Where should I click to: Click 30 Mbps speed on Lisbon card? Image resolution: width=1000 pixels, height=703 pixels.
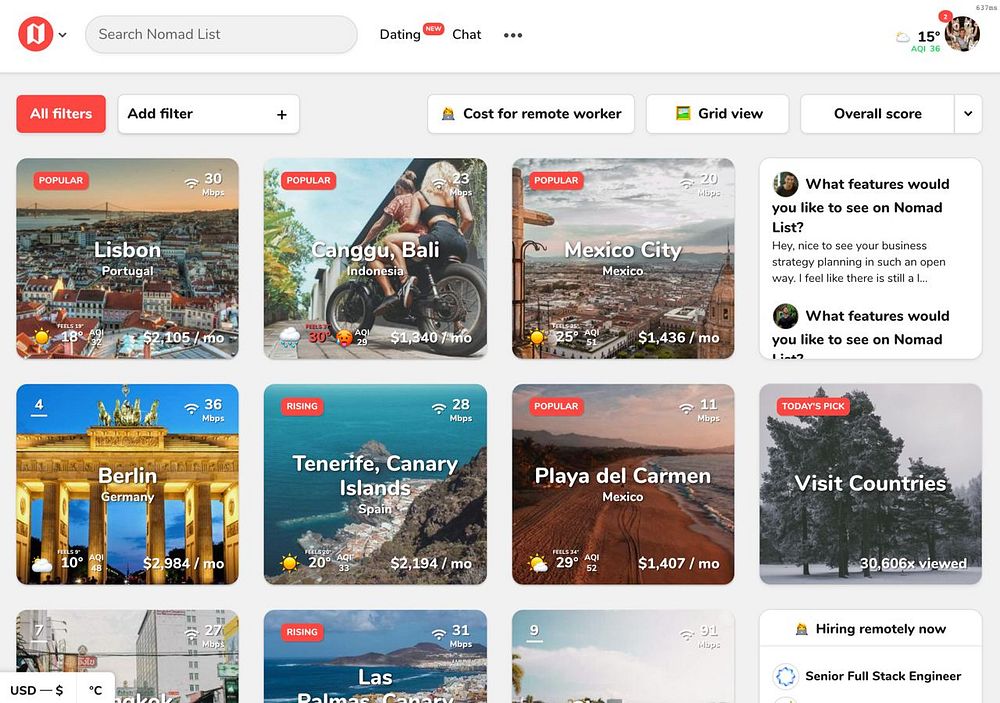[213, 184]
